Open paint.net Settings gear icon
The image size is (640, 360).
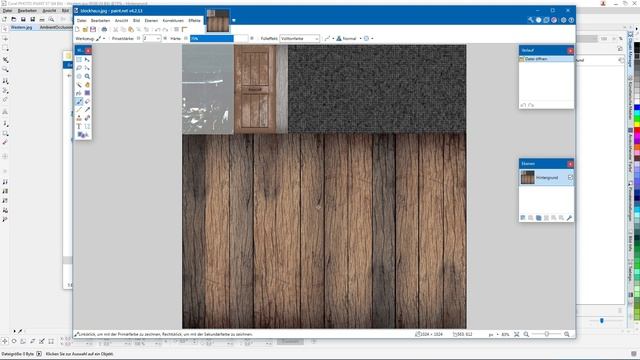click(563, 20)
